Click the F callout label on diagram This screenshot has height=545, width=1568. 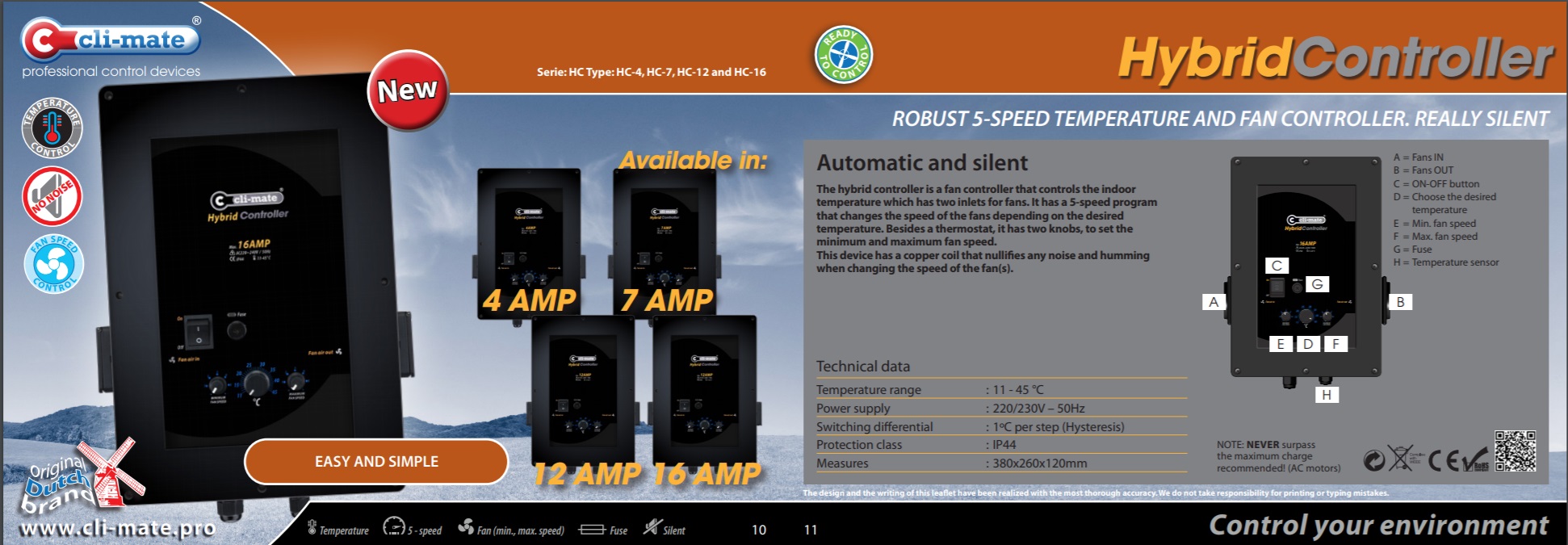coord(1336,344)
